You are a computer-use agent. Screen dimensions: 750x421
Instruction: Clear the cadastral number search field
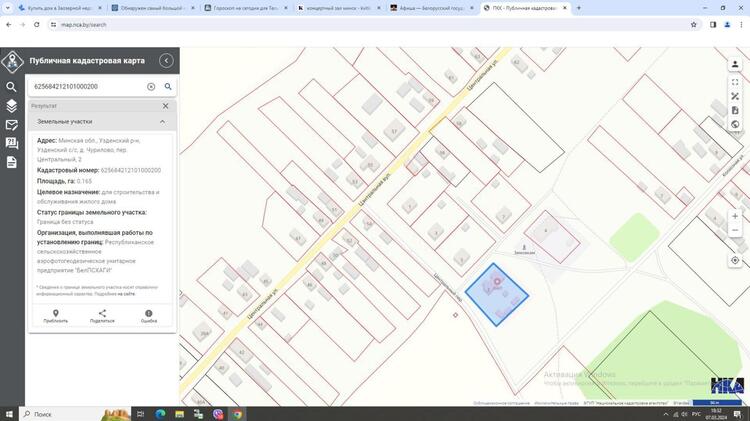coord(152,87)
